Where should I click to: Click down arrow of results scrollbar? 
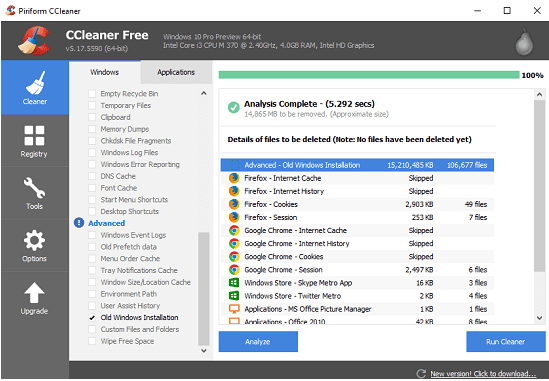click(540, 318)
